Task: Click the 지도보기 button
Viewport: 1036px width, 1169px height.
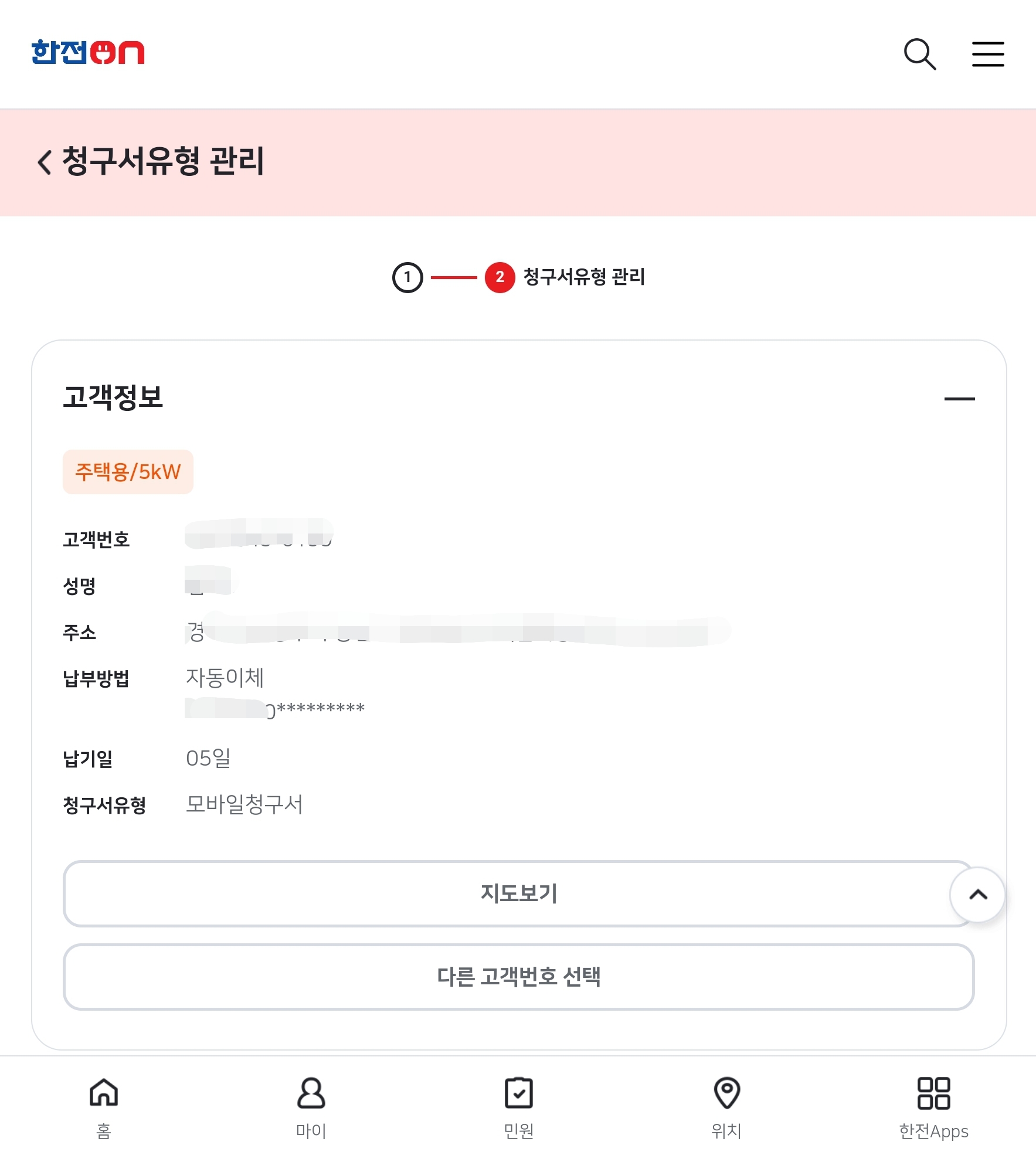Action: [518, 893]
